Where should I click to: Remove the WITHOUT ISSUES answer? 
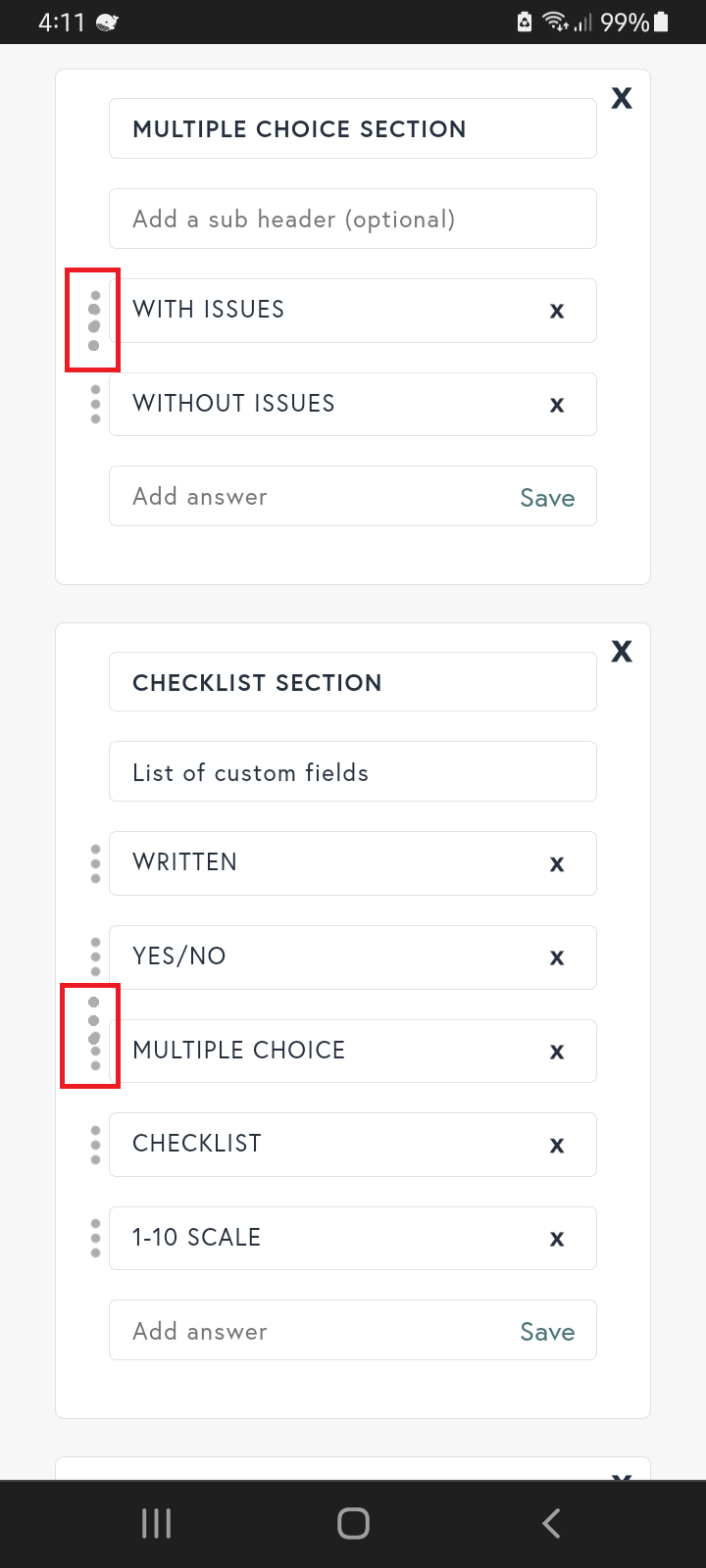pos(557,405)
